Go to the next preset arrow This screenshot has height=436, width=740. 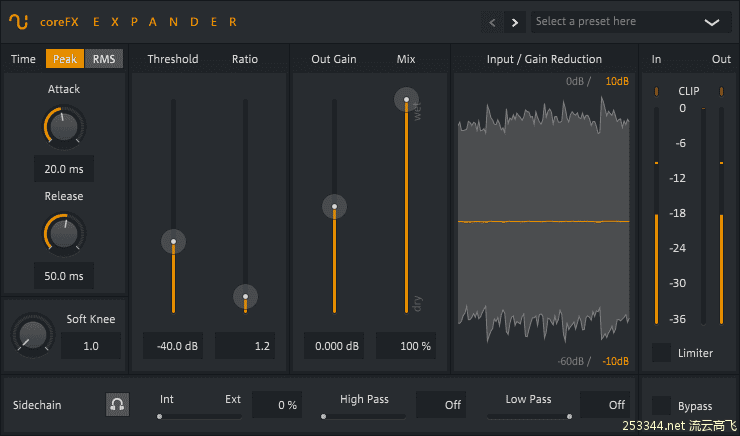pos(515,22)
